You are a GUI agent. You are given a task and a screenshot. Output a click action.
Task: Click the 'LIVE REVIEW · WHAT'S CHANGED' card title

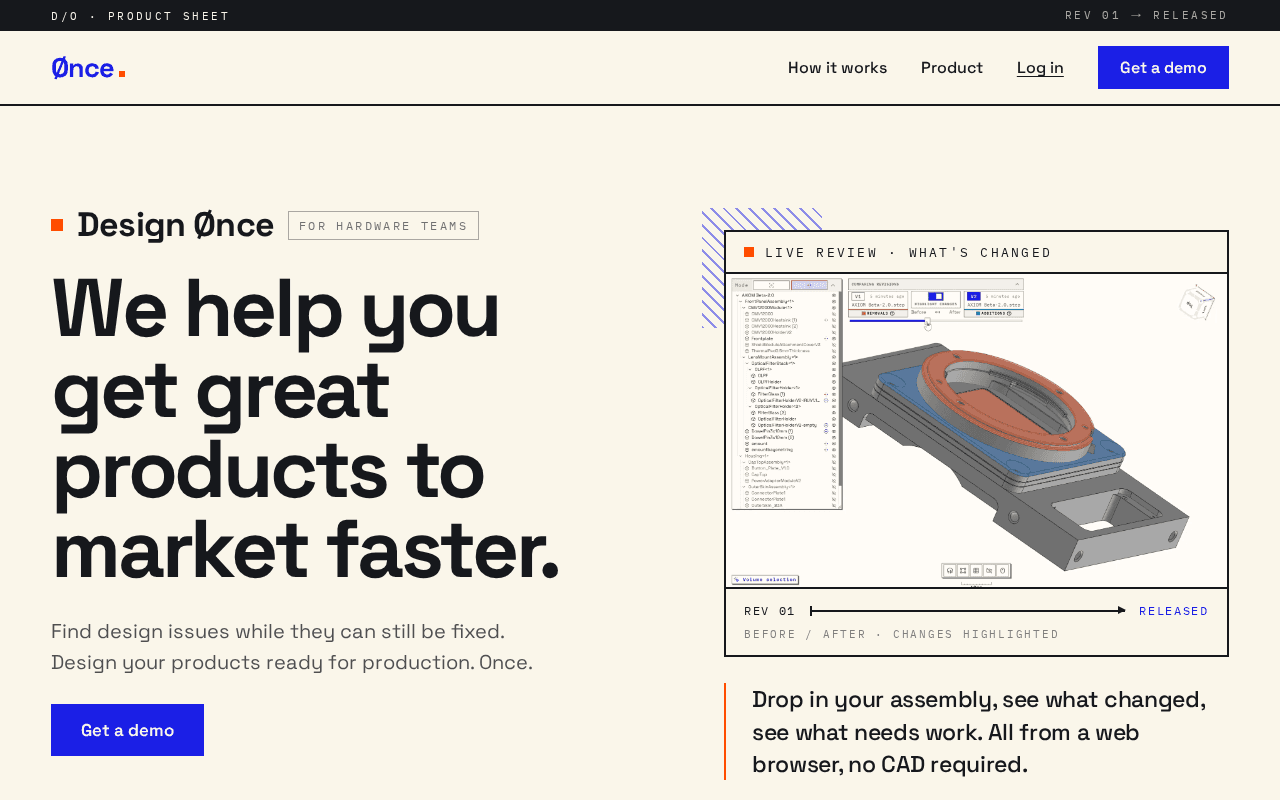coord(908,253)
